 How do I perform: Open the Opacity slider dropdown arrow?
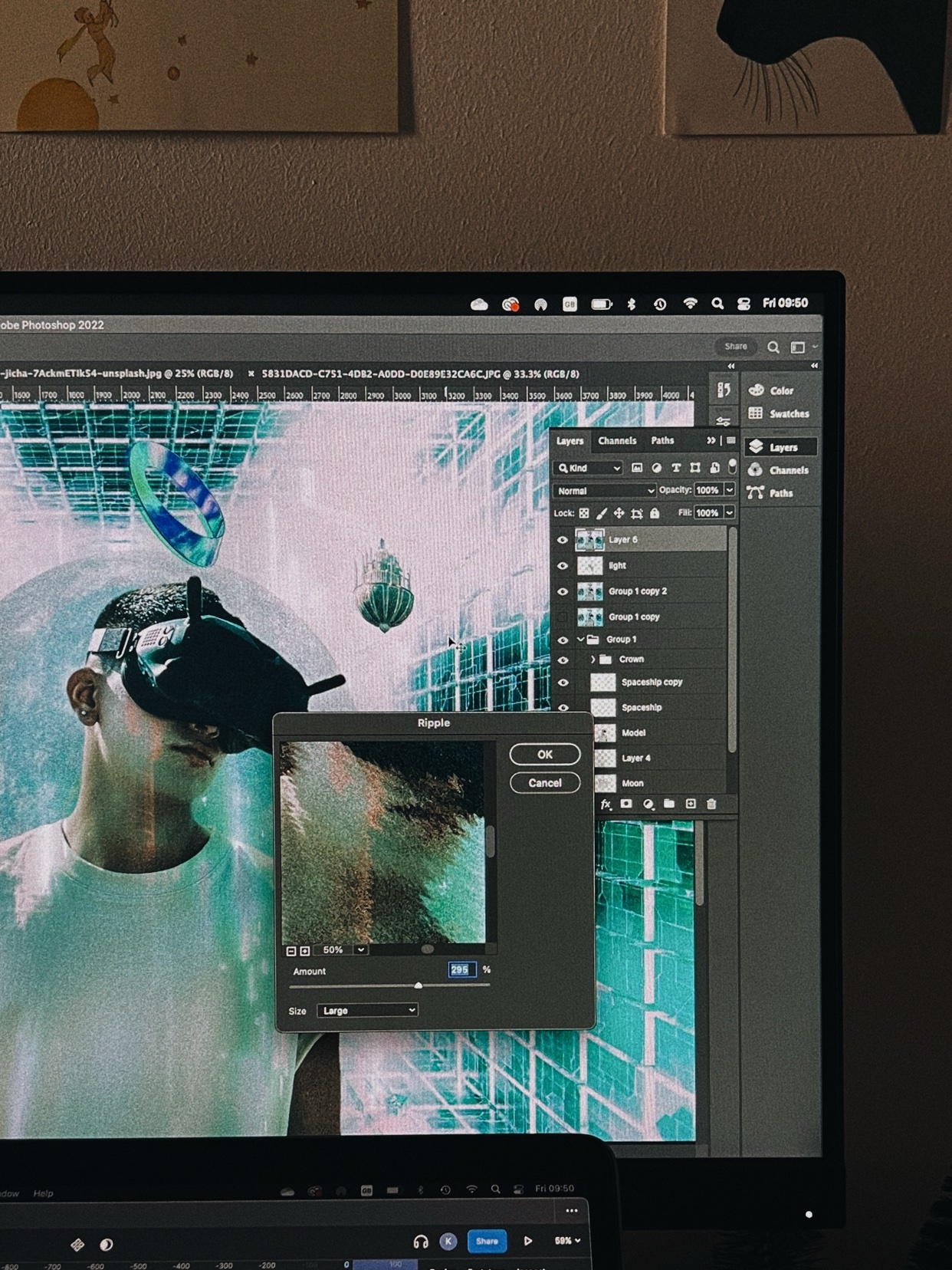[730, 490]
